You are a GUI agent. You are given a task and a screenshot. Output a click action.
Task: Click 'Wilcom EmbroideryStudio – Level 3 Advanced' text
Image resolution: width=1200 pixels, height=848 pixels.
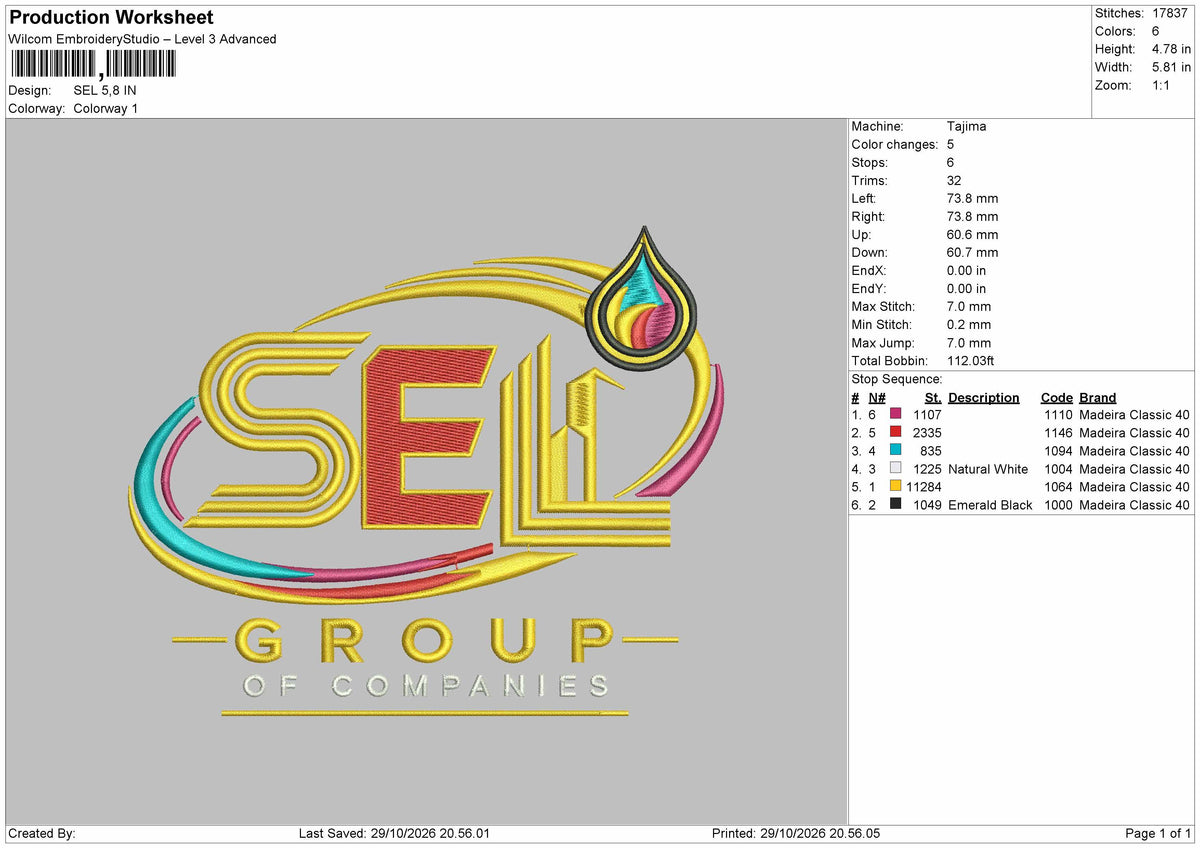click(x=142, y=39)
